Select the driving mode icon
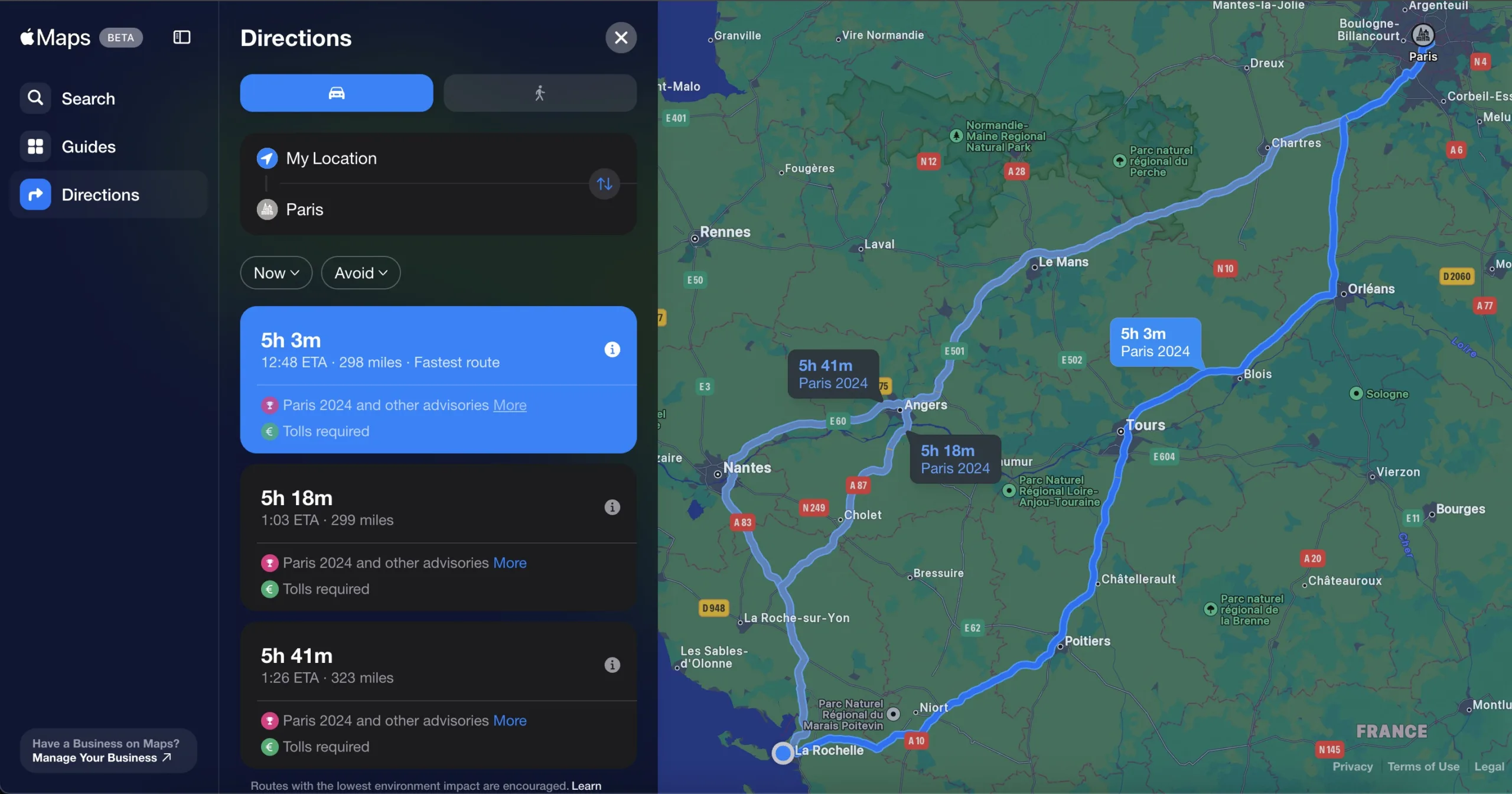Viewport: 1512px width, 794px height. tap(337, 92)
